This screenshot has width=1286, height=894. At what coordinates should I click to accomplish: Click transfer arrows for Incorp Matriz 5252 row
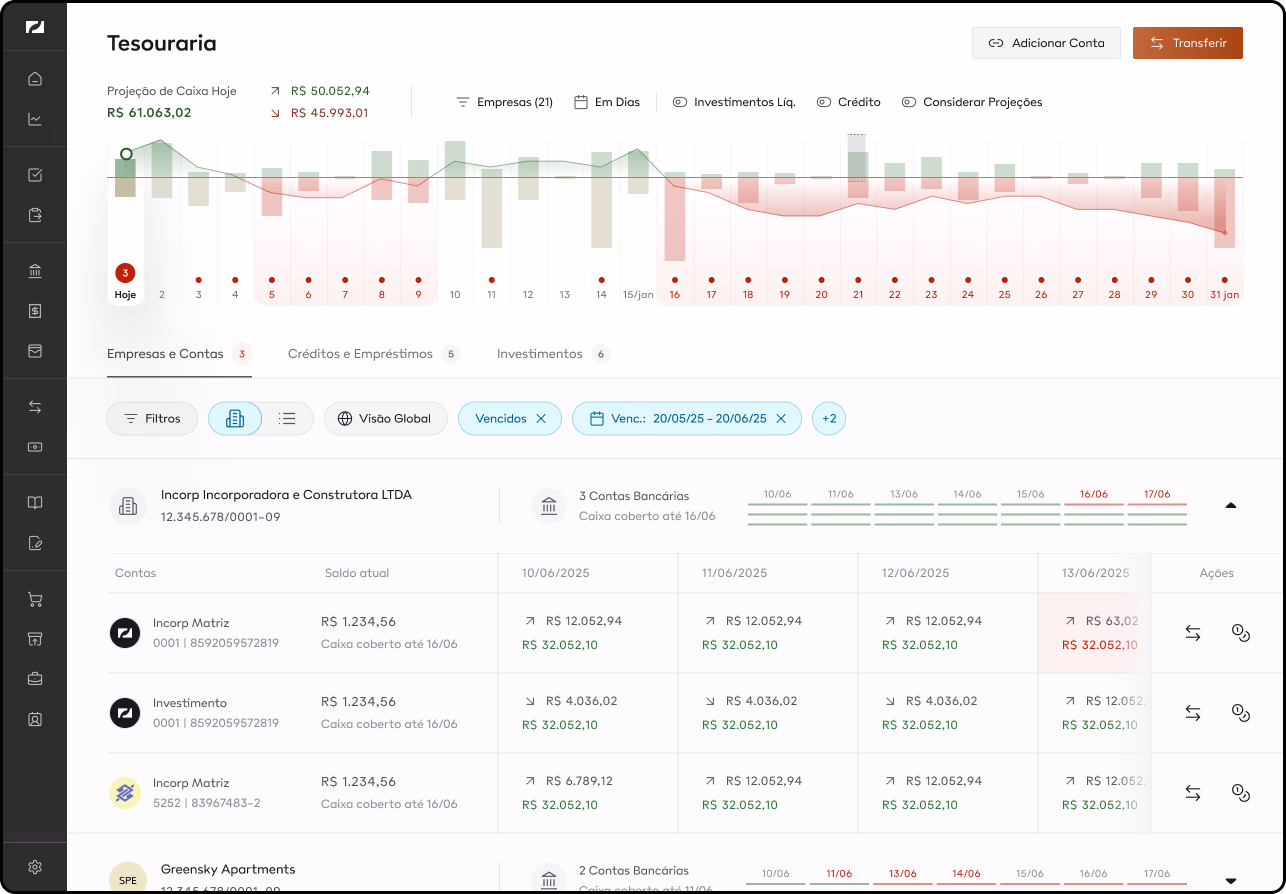[1193, 793]
